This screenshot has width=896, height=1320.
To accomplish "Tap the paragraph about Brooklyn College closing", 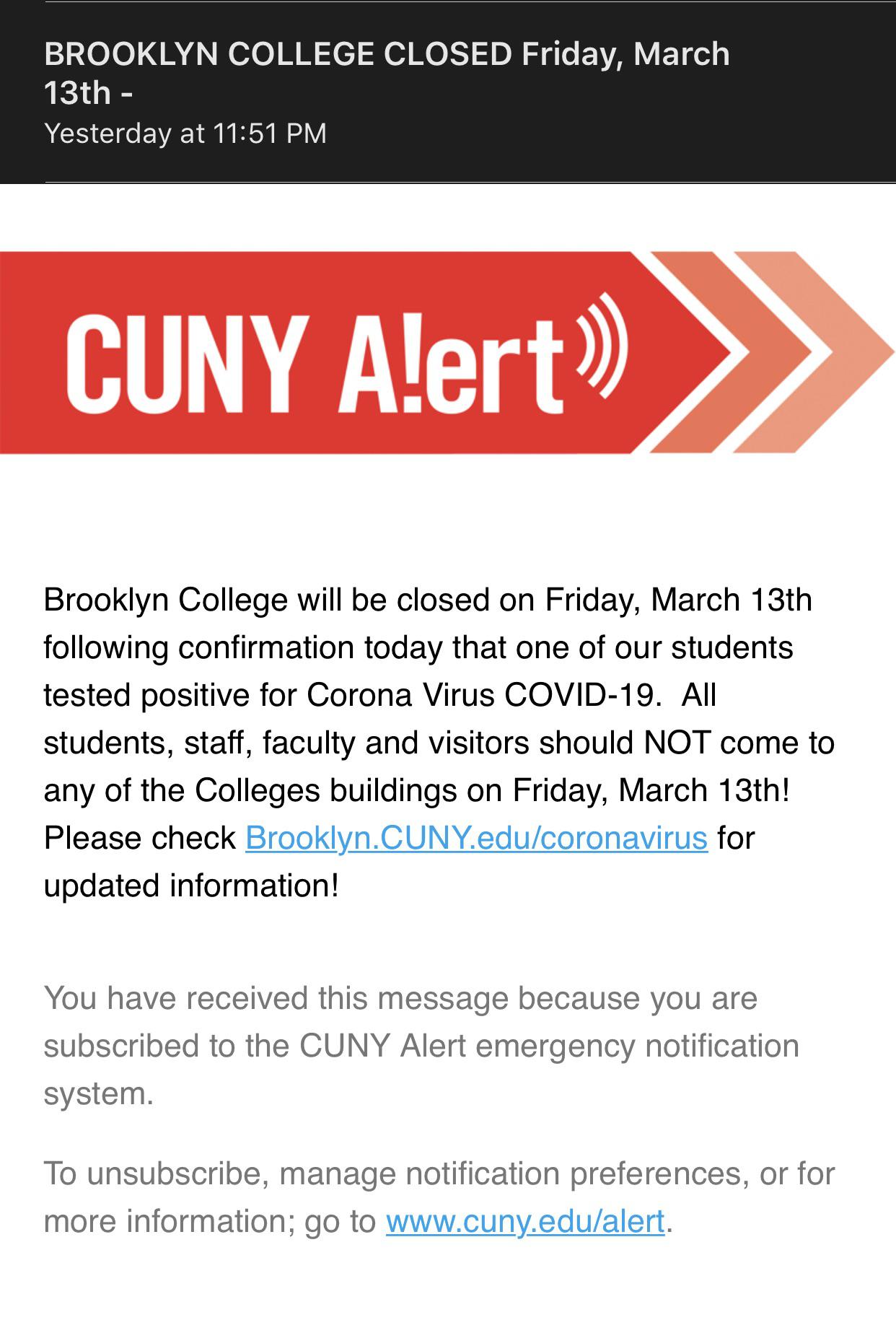I will click(439, 743).
